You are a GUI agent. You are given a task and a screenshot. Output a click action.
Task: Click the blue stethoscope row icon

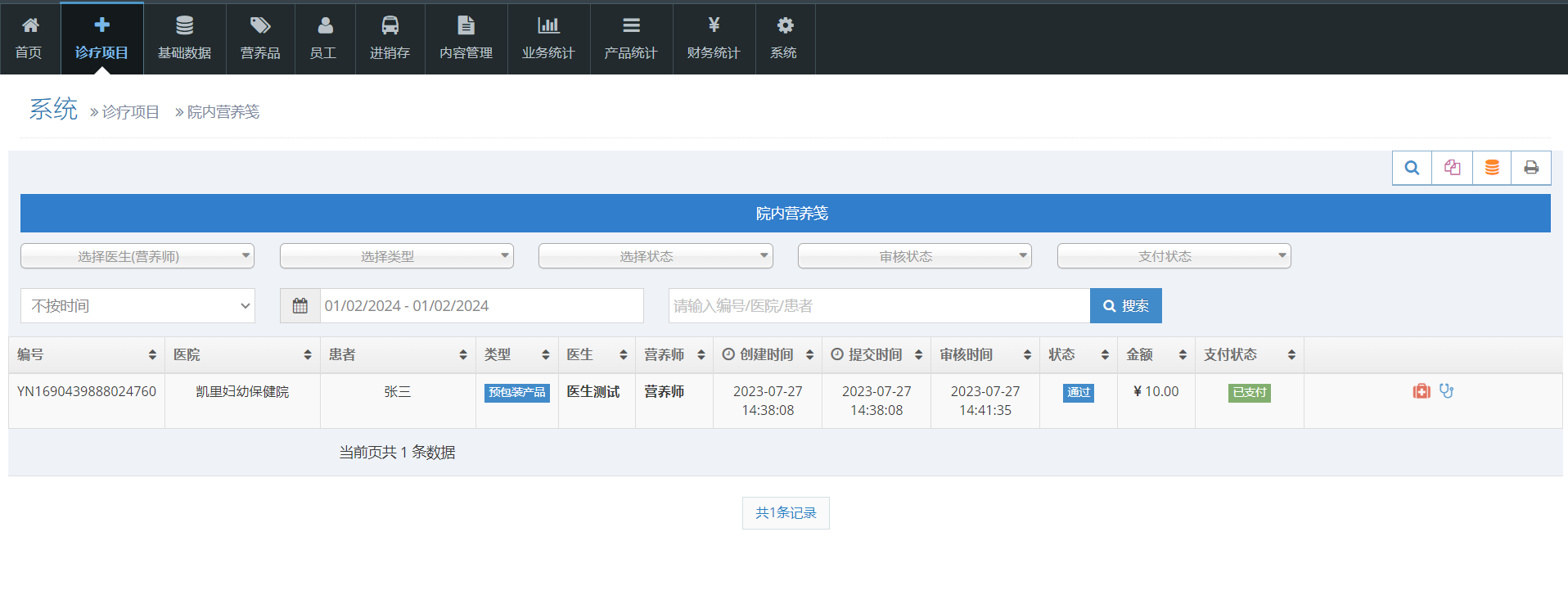1447,391
